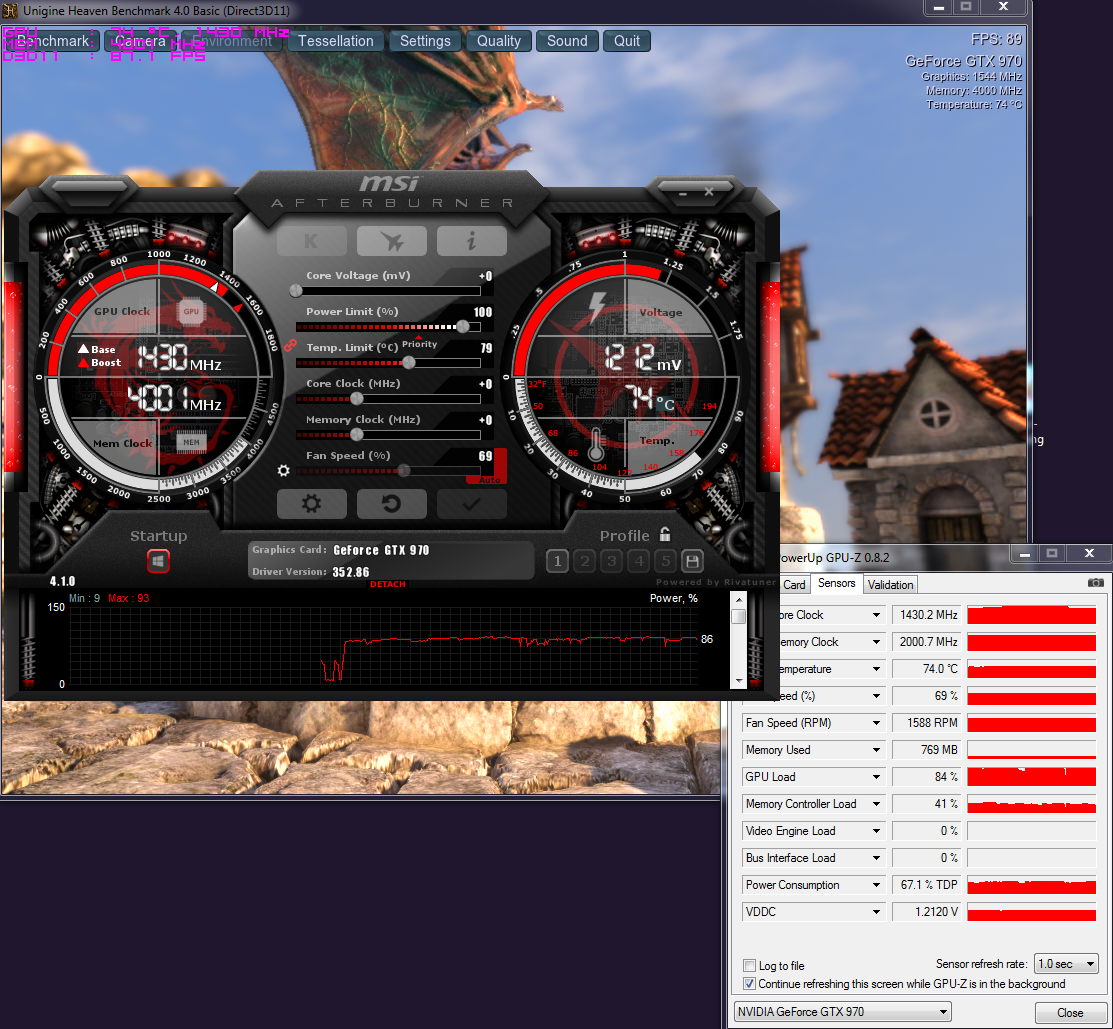This screenshot has width=1113, height=1029.
Task: Open fan speed settings gear icon
Action: [x=283, y=471]
